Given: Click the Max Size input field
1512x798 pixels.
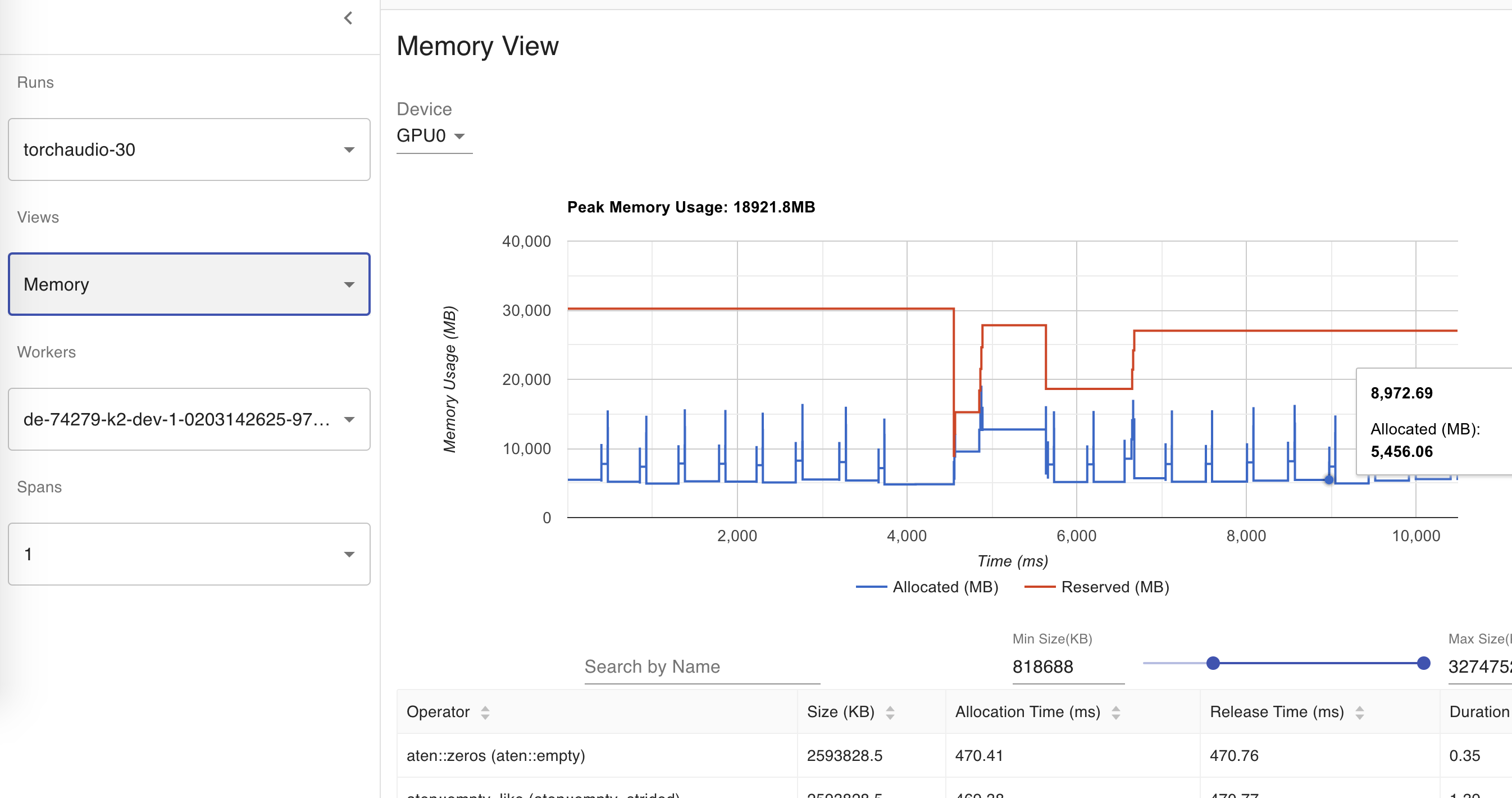Looking at the screenshot, I should pos(1478,666).
